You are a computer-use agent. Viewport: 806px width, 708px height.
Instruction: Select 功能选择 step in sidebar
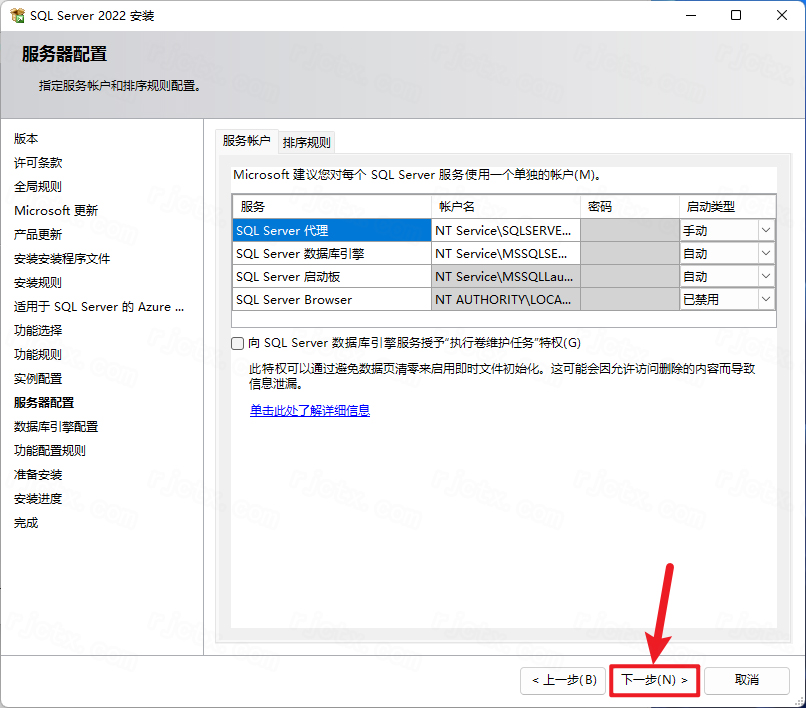tap(38, 331)
